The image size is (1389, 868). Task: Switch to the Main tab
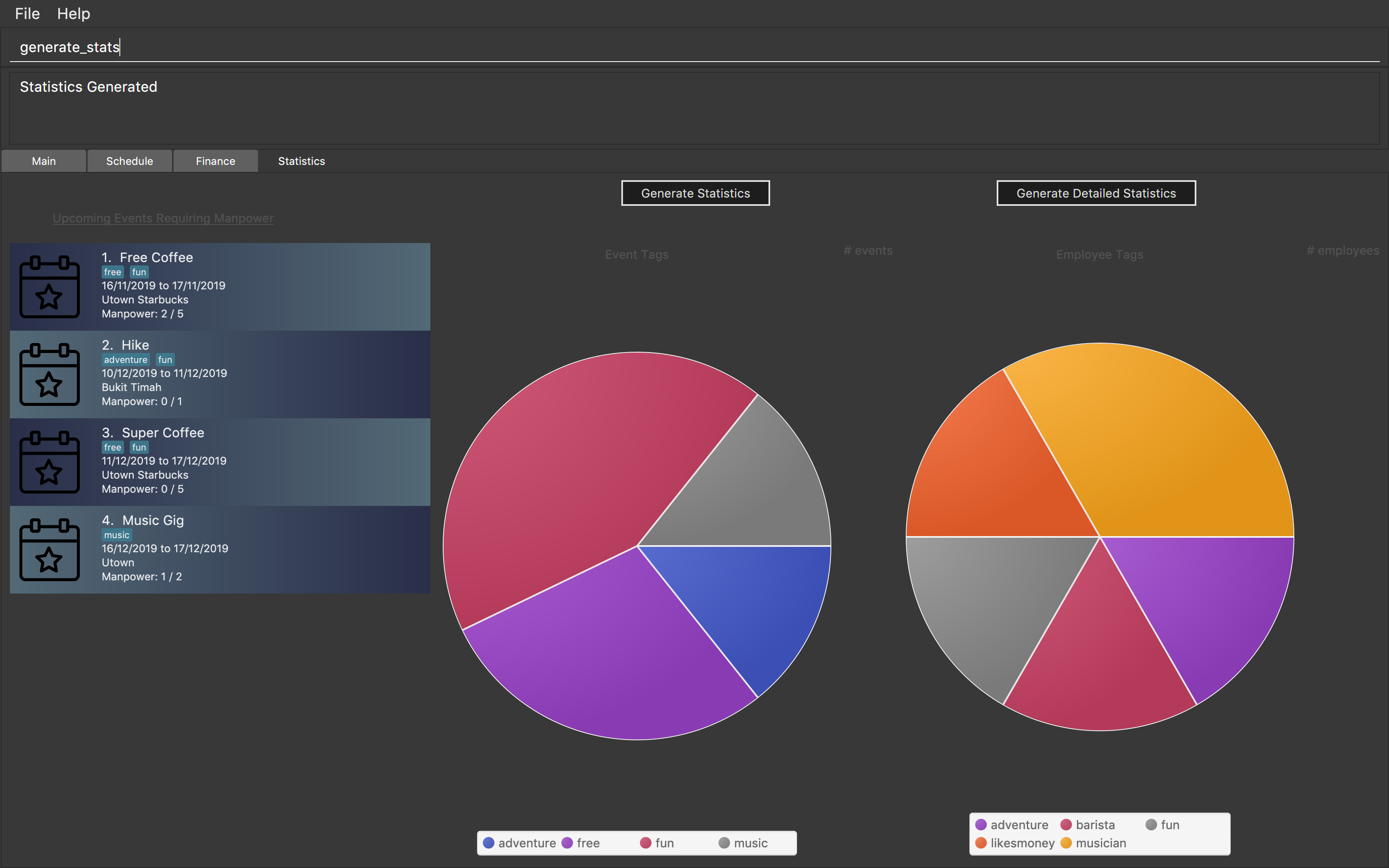pyautogui.click(x=44, y=161)
